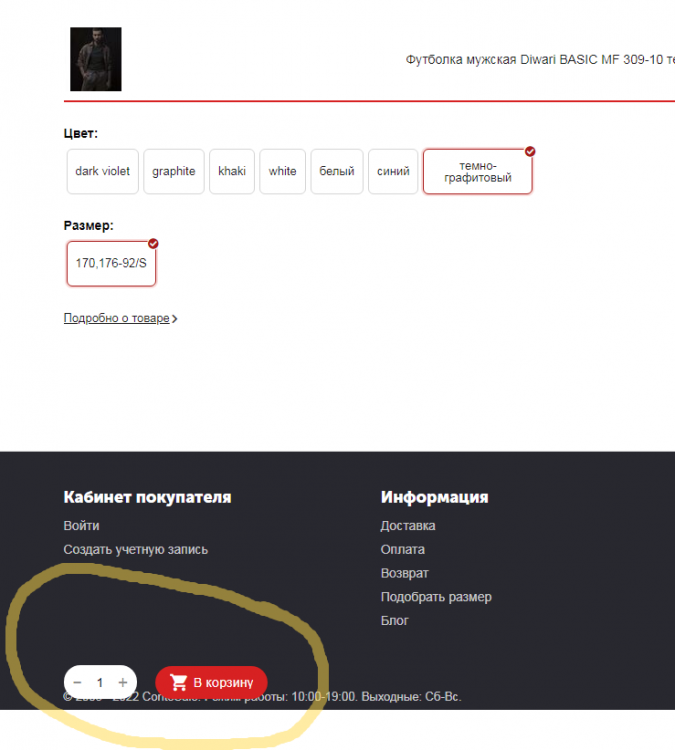
Task: Pick the white color option
Action: tap(283, 171)
